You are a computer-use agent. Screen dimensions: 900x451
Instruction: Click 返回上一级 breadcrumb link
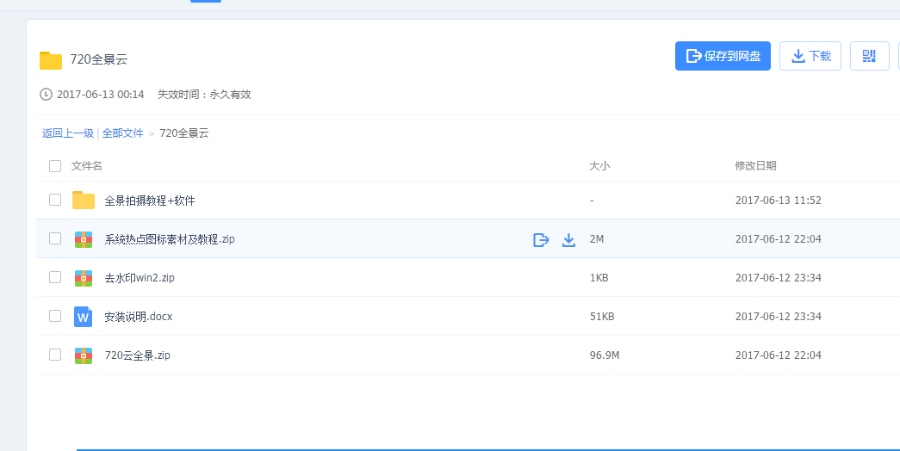(68, 133)
